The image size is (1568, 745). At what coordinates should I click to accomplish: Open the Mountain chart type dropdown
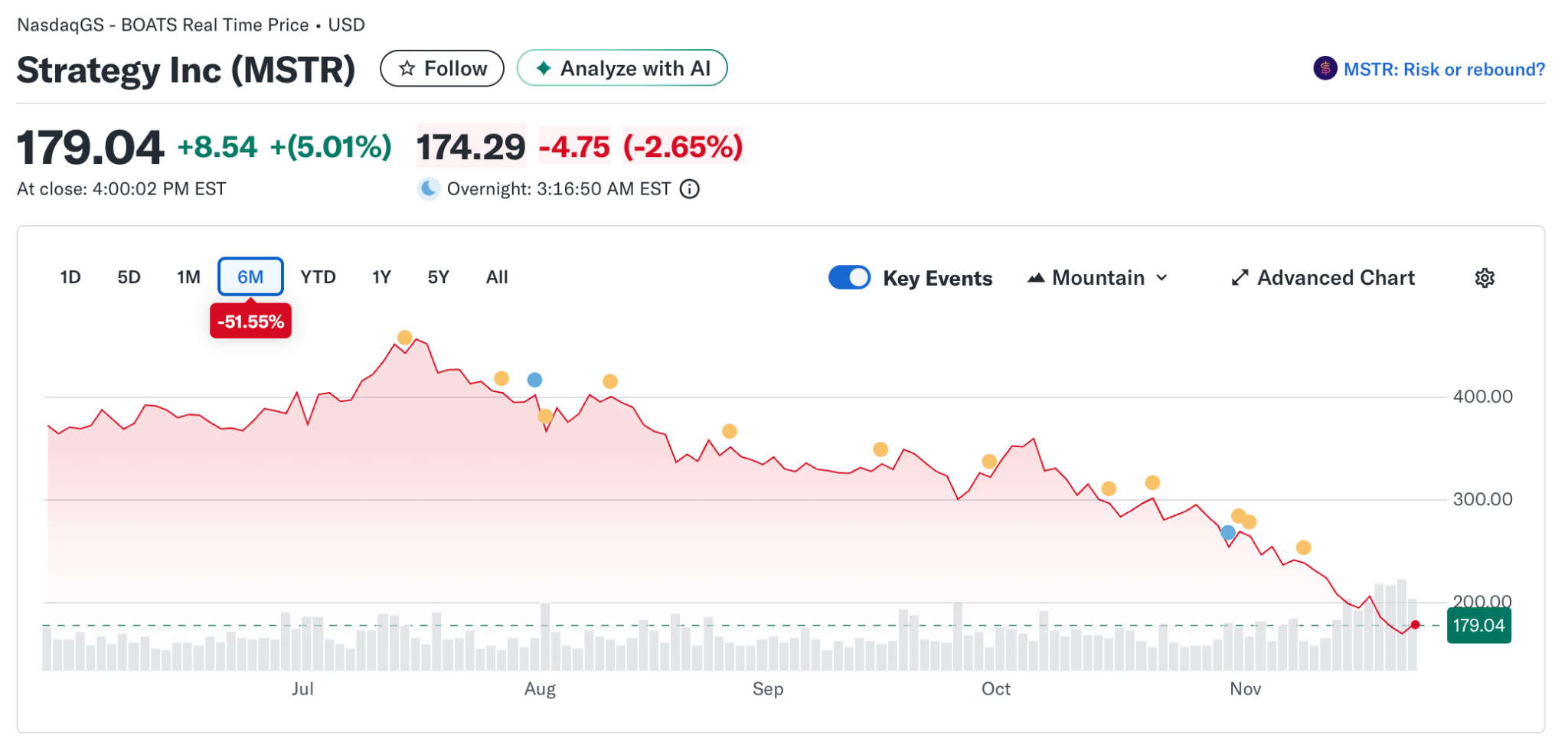[1098, 277]
